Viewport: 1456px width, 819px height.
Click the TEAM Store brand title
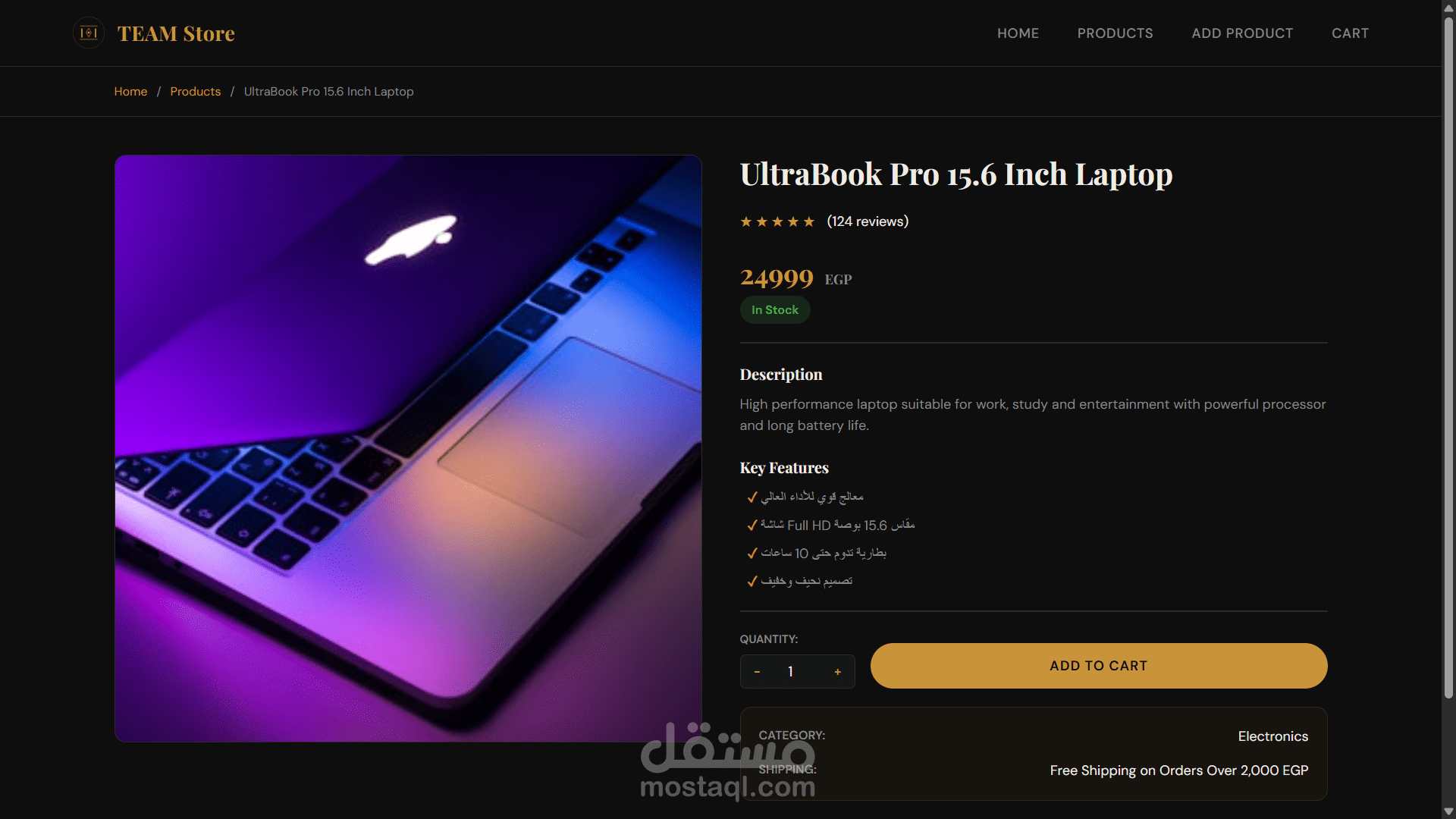tap(176, 33)
